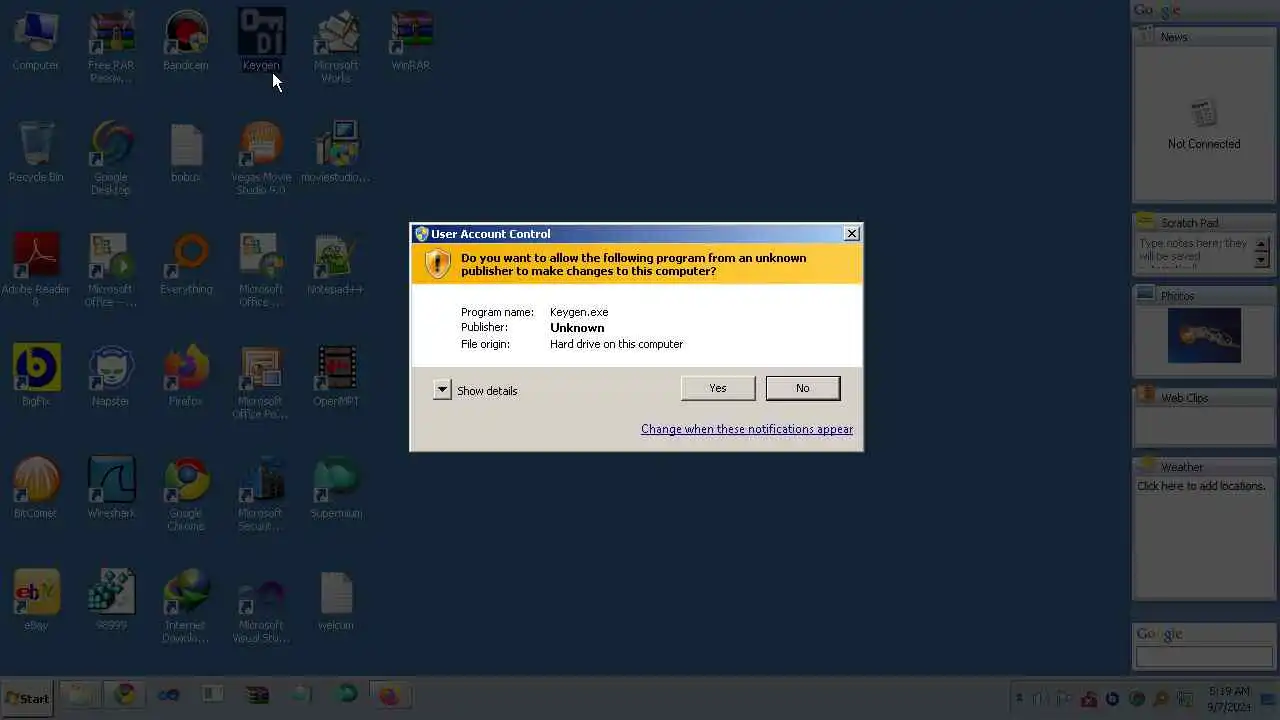Screen dimensions: 1280x720
Task: Click the Weather gadget header
Action: pyautogui.click(x=1204, y=467)
